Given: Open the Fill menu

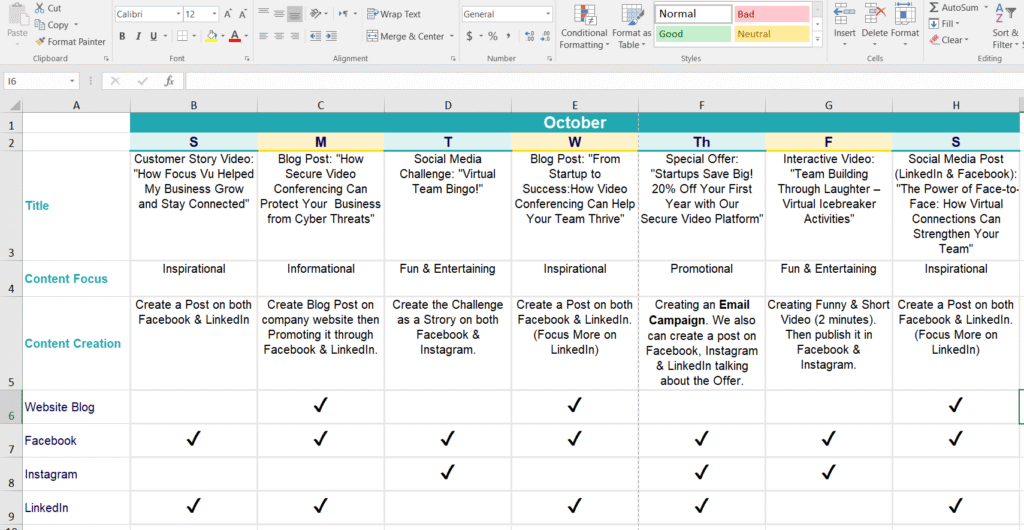Looking at the screenshot, I should [x=944, y=23].
